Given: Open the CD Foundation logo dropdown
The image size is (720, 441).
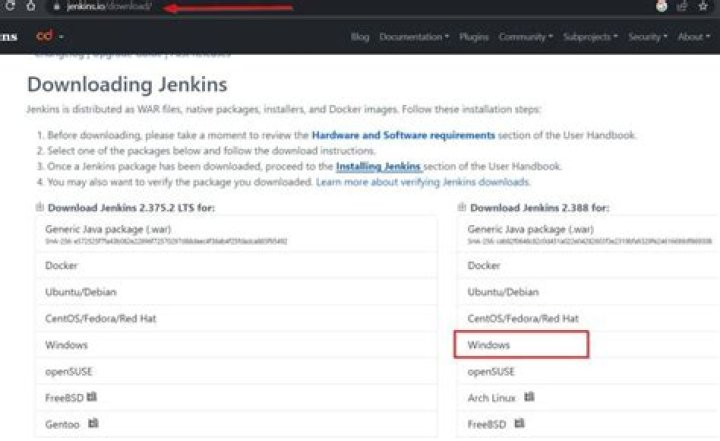Looking at the screenshot, I should pyautogui.click(x=50, y=36).
